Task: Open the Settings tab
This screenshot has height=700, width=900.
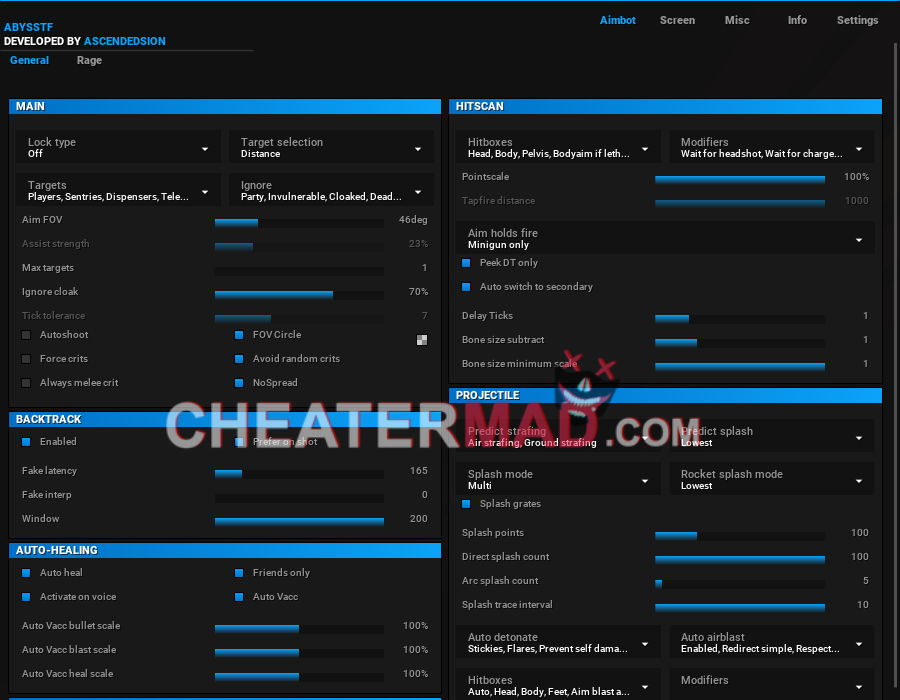Action: (858, 20)
